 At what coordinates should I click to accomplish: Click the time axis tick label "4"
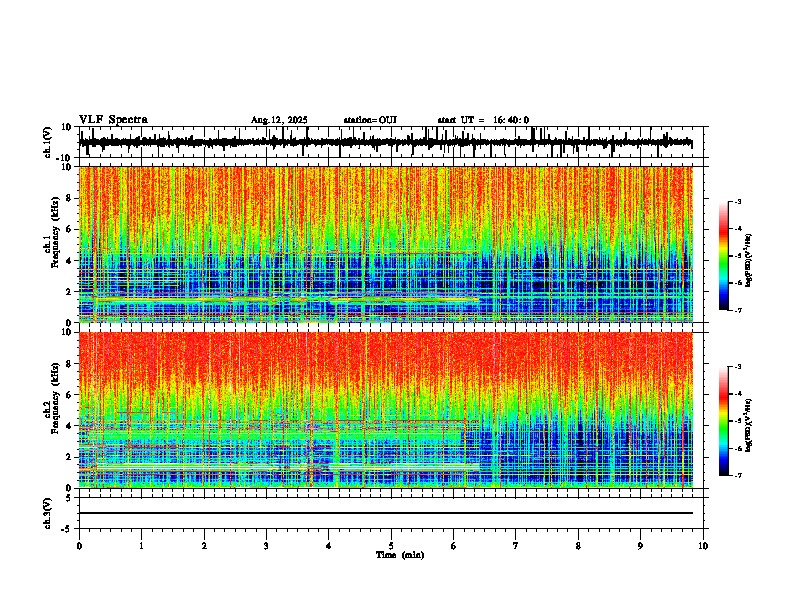329,546
